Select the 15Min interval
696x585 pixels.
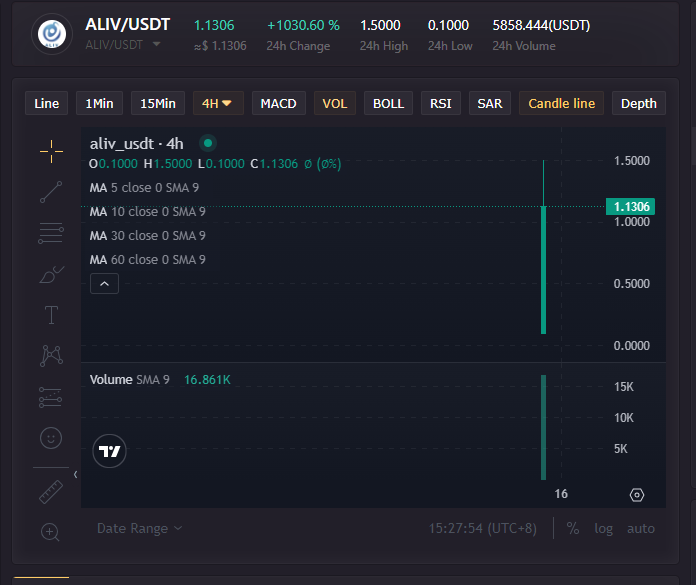pos(158,103)
